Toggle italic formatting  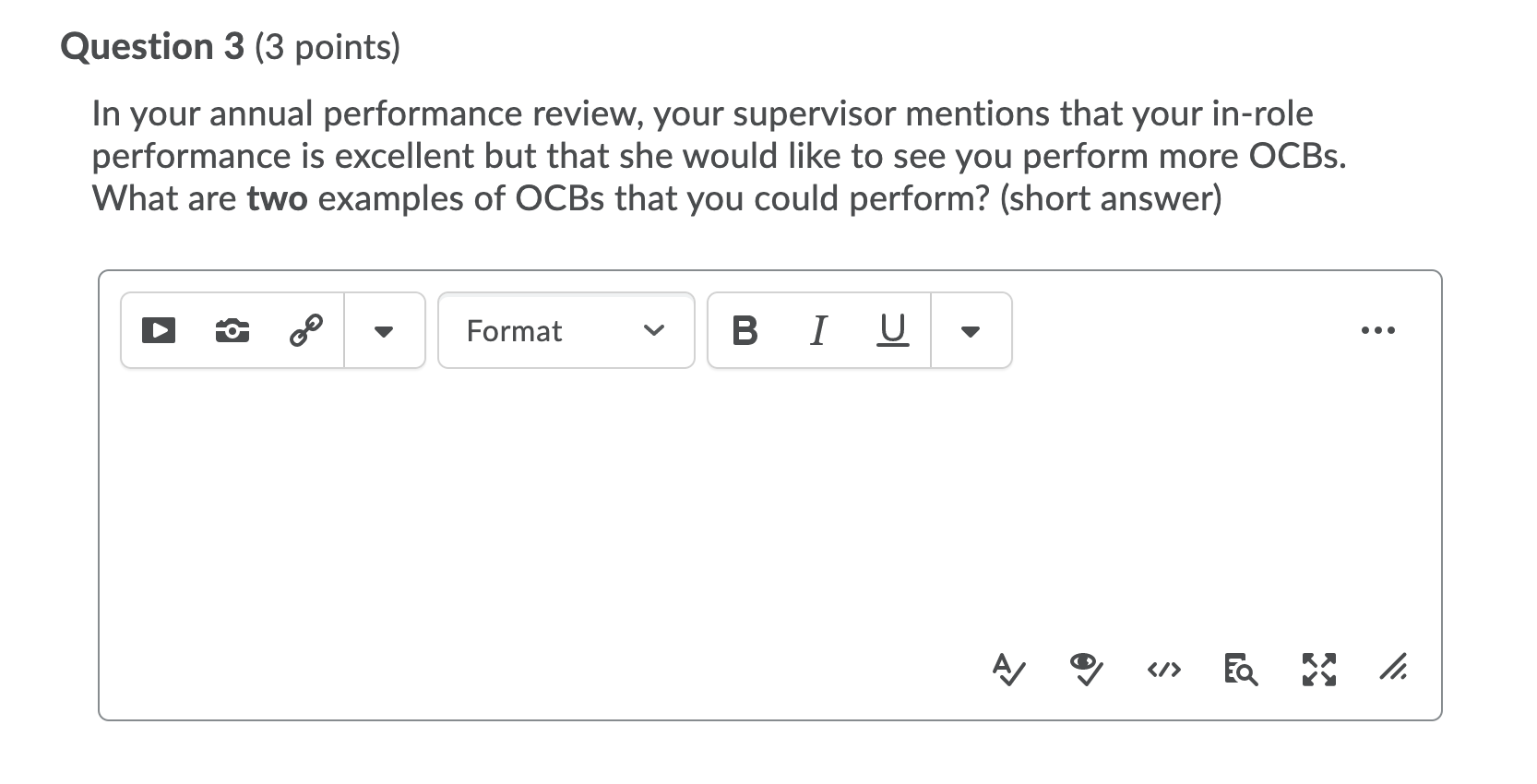(817, 330)
